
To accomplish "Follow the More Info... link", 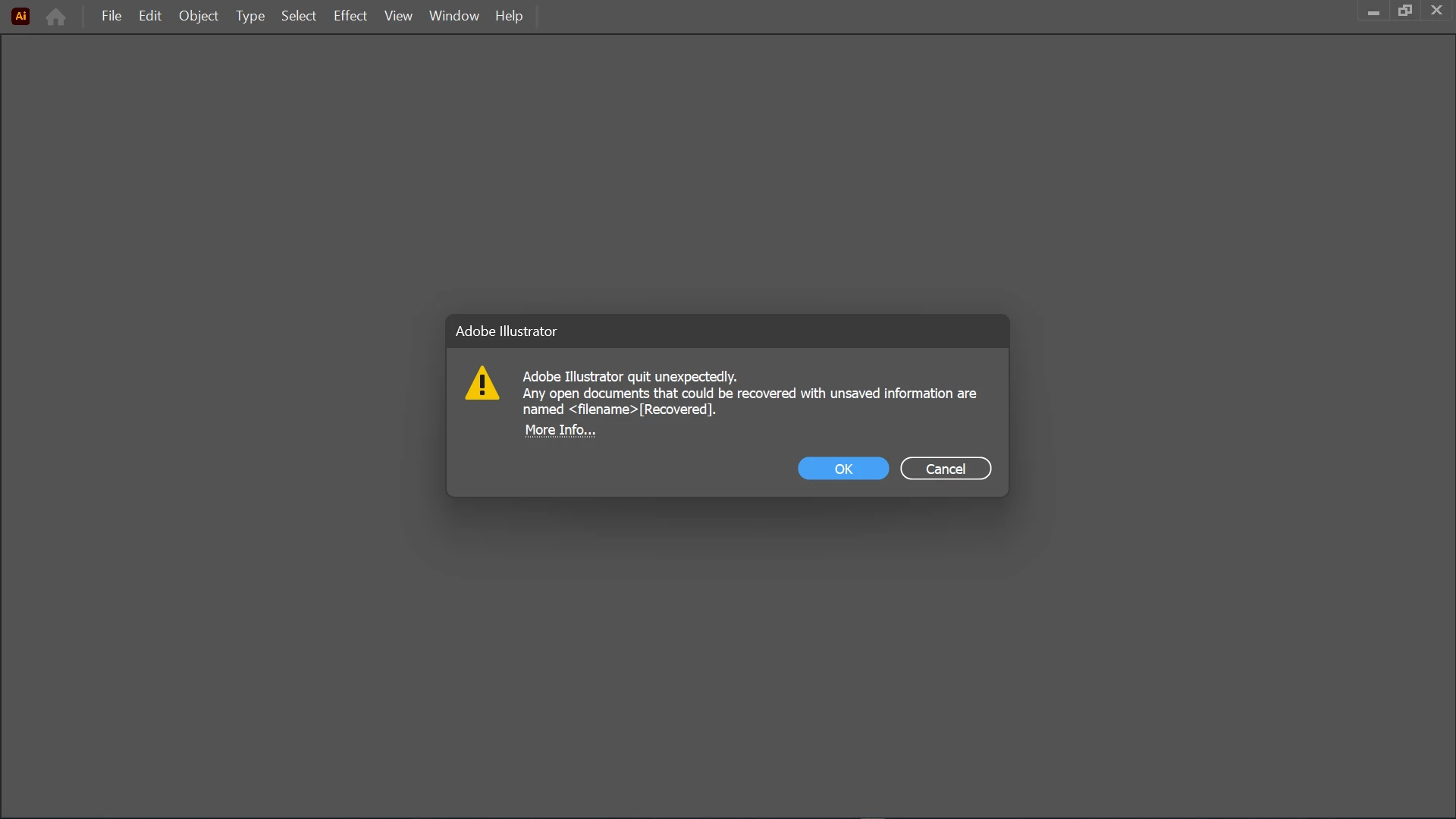I will pos(560,430).
